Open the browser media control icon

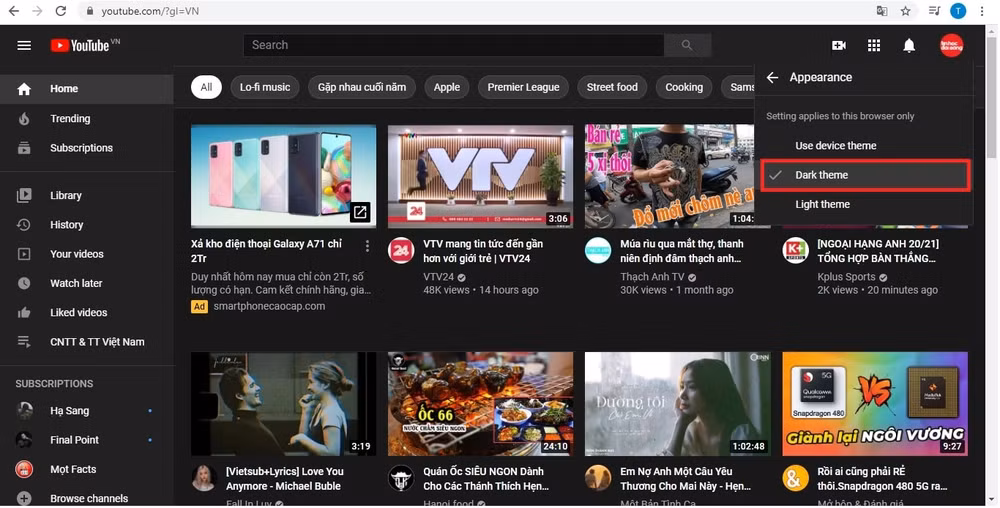click(x=934, y=11)
